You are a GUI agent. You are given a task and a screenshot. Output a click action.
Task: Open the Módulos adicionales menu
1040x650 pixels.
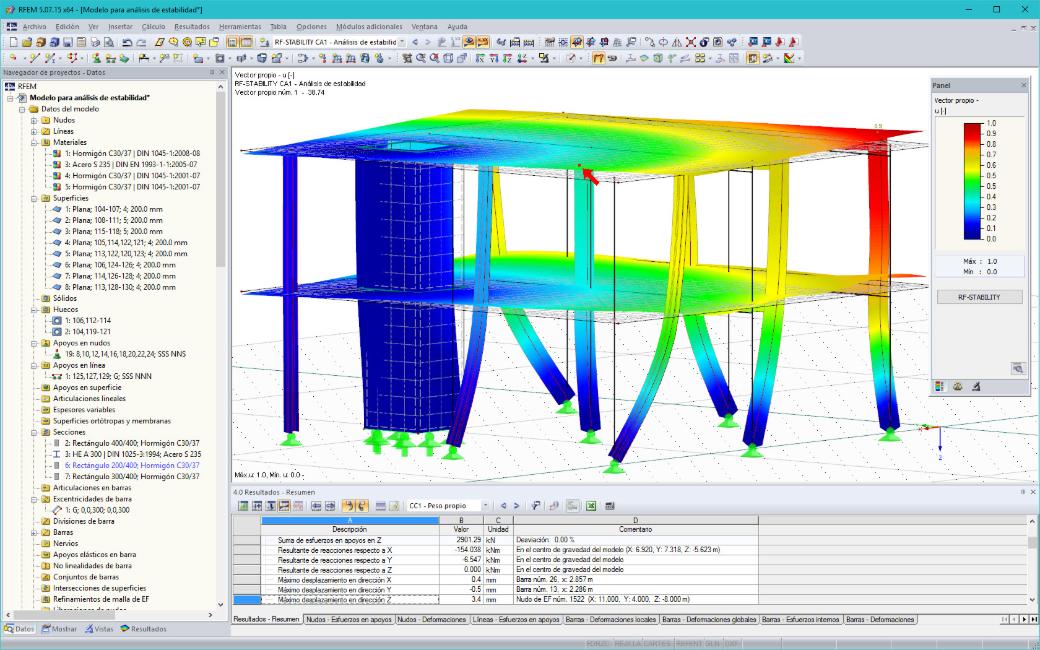pos(369,27)
